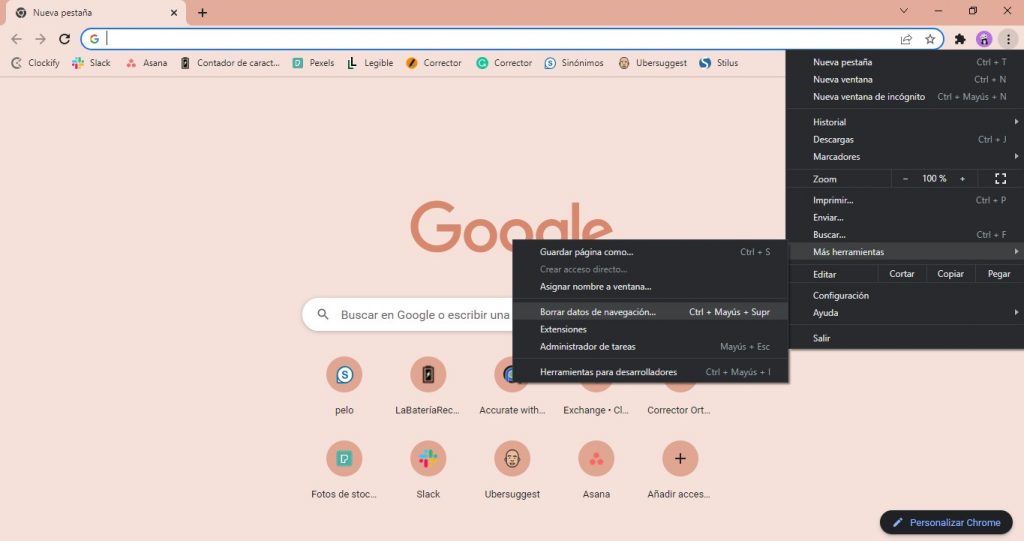Open the tab search chevron in title bar
Image resolution: width=1024 pixels, height=541 pixels.
tap(904, 10)
